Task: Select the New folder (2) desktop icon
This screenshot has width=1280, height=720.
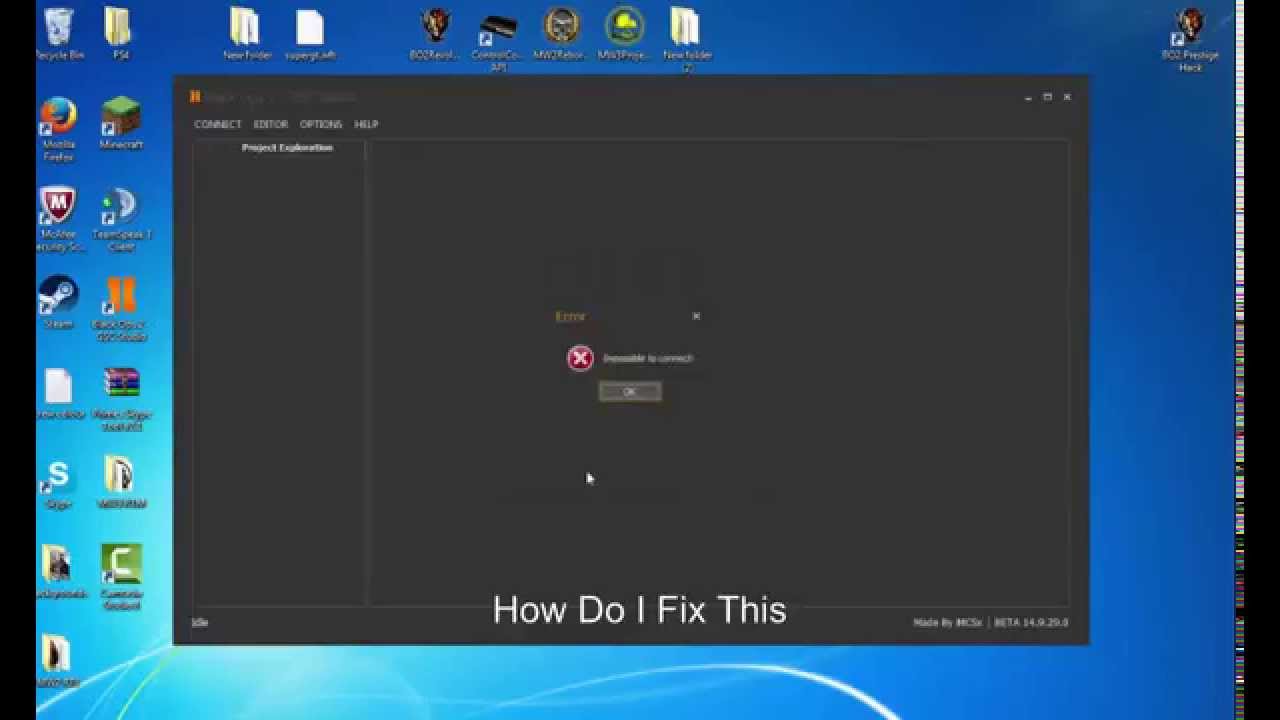Action: pyautogui.click(x=687, y=40)
